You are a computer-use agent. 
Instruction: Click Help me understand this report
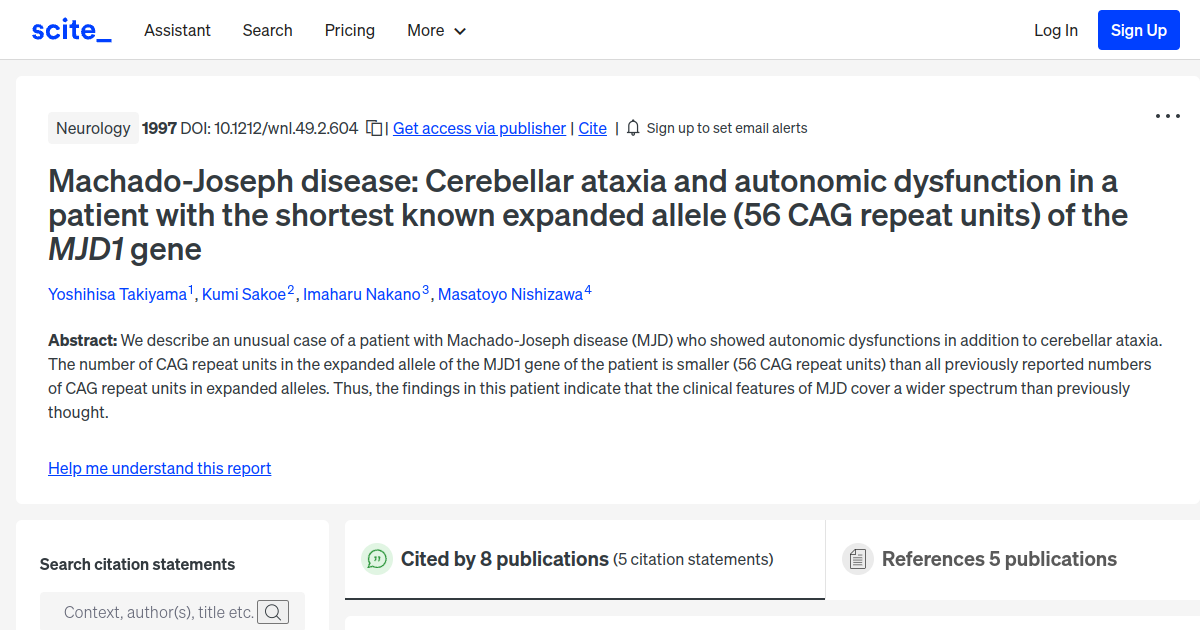pyautogui.click(x=160, y=468)
